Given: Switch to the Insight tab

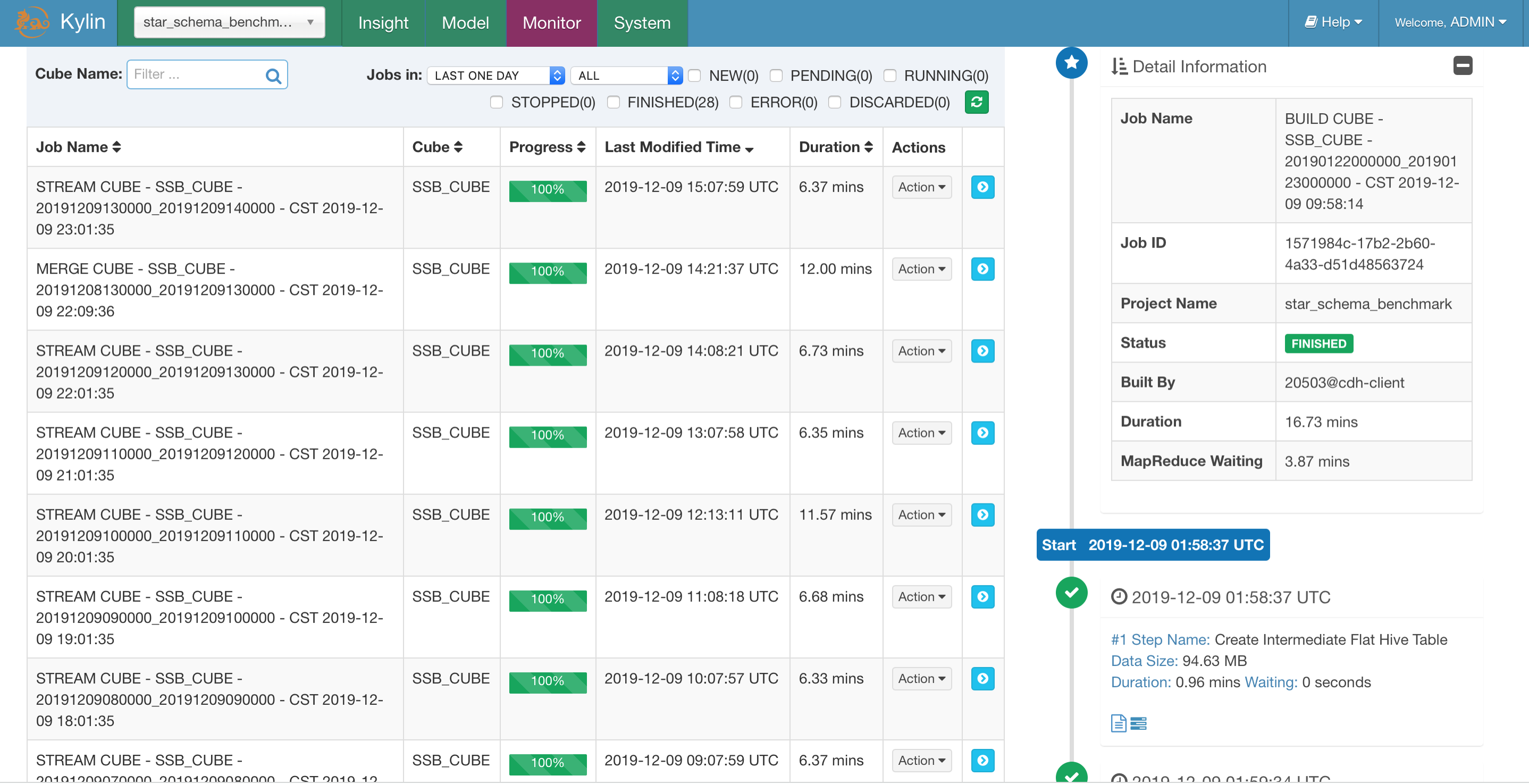Looking at the screenshot, I should pos(383,22).
